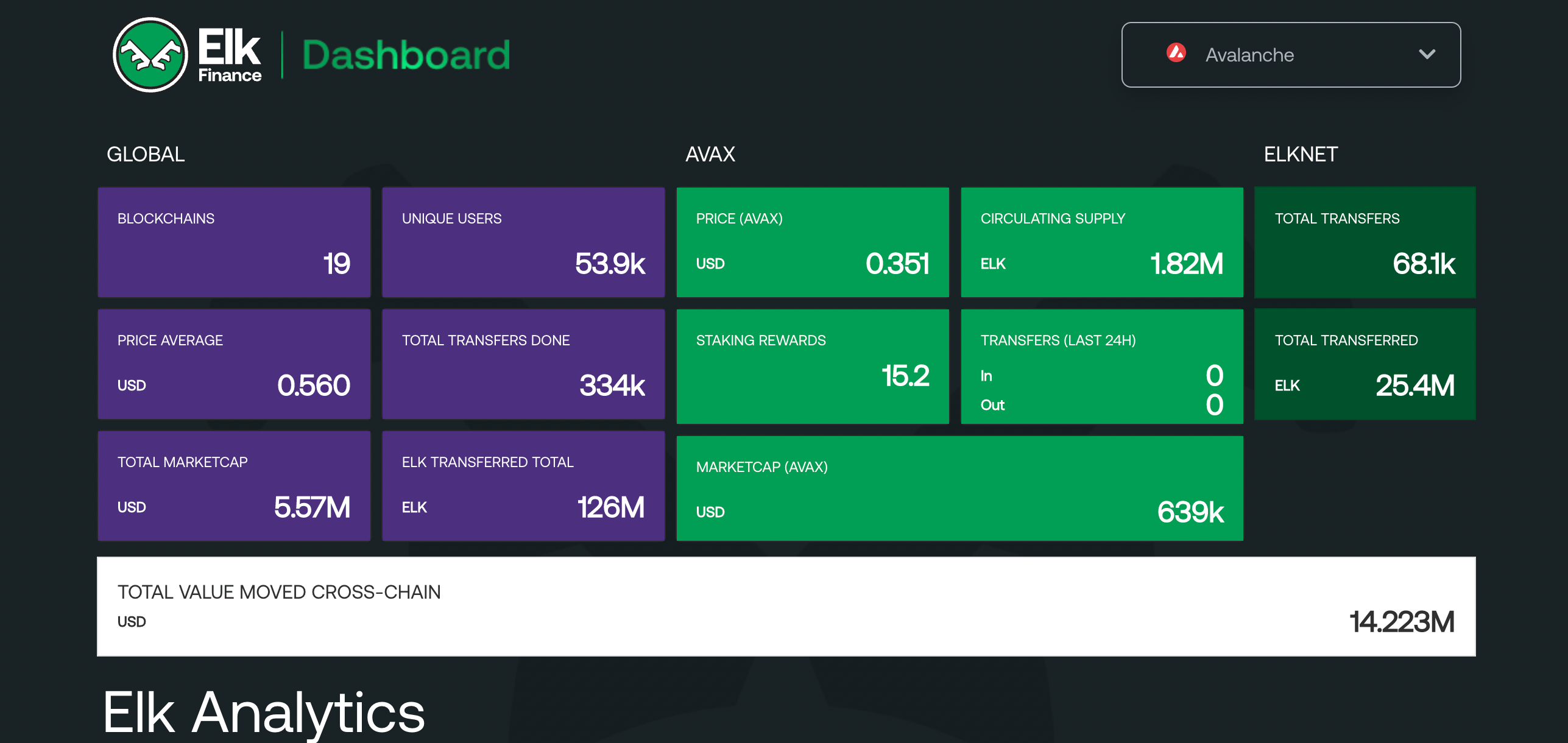Click the Staking Rewards label
Screen dimensions: 1568x743
[x=761, y=340]
